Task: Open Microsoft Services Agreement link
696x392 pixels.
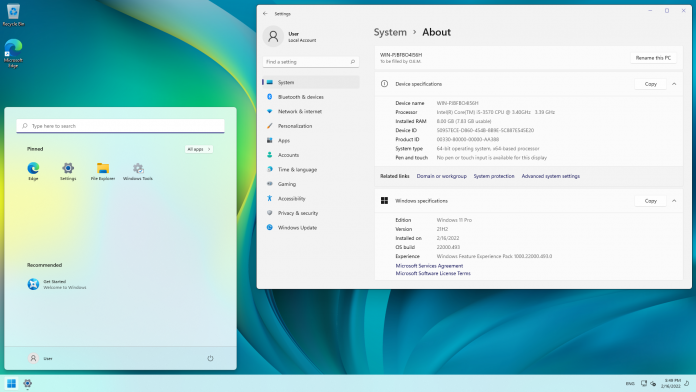Action: point(429,265)
